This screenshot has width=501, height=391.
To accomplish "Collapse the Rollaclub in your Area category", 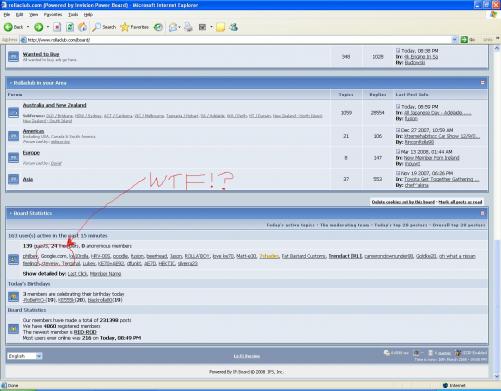I will click(482, 82).
